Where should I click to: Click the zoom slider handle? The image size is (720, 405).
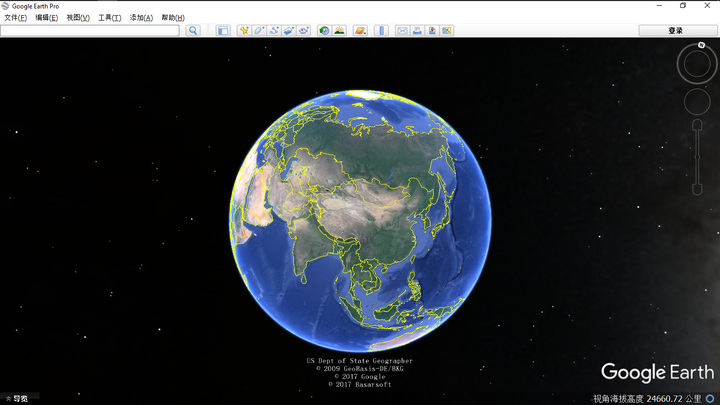697,157
